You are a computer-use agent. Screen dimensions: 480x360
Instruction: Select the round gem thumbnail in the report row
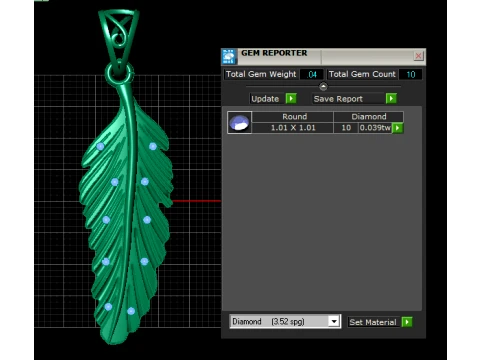point(239,122)
